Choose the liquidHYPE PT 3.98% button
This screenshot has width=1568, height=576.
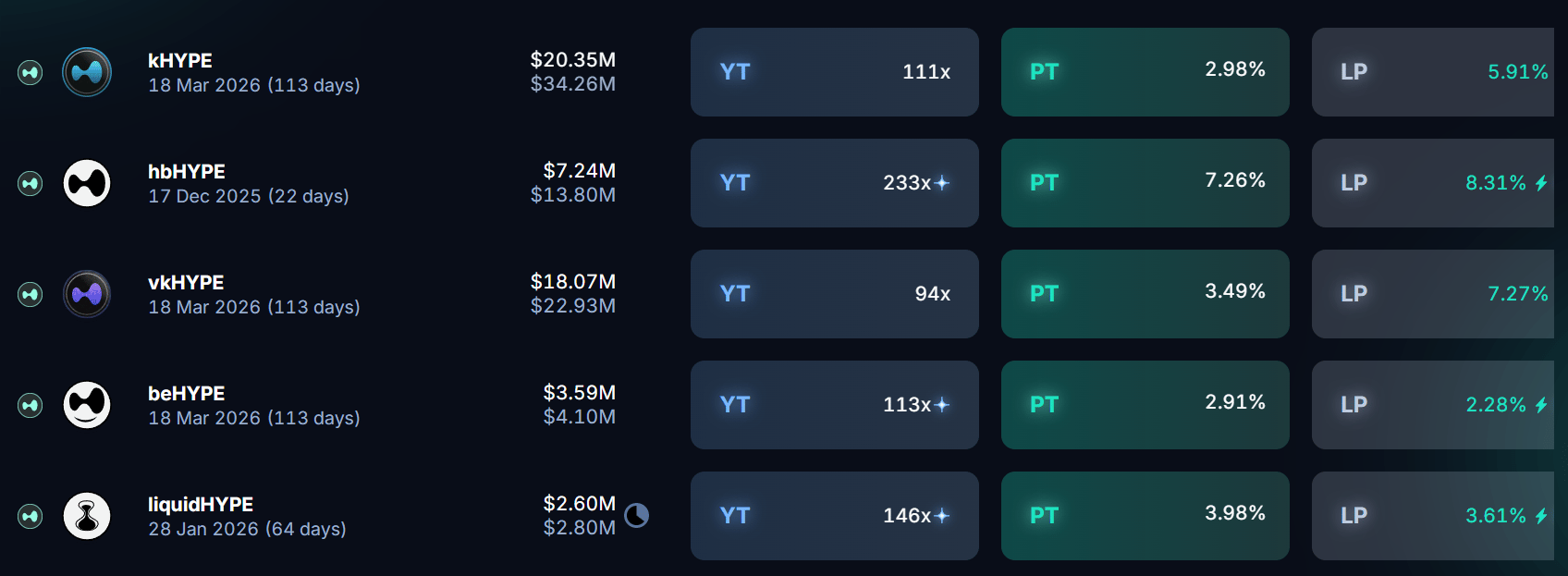point(1145,516)
